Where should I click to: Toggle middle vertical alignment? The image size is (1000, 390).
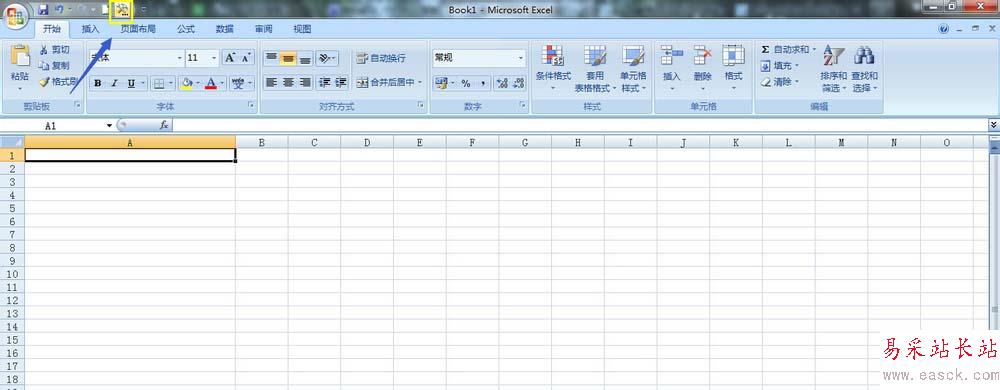288,58
